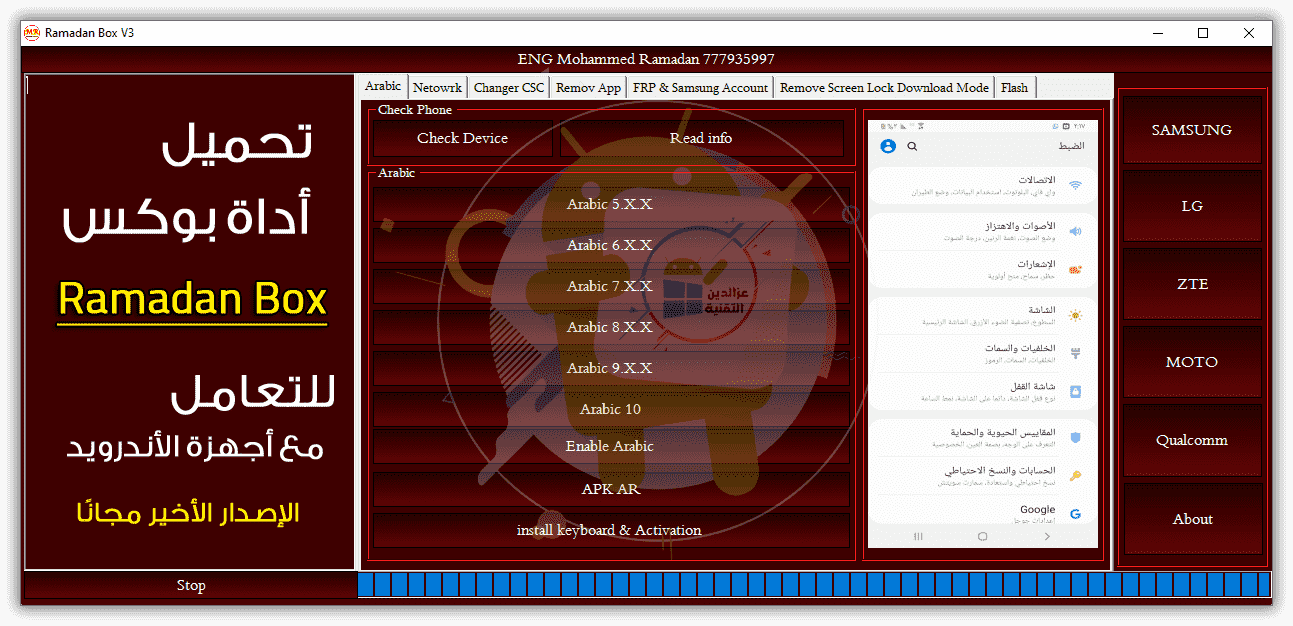The image size is (1293, 626).
Task: Select the Arabic 8.X.X option
Action: [610, 327]
